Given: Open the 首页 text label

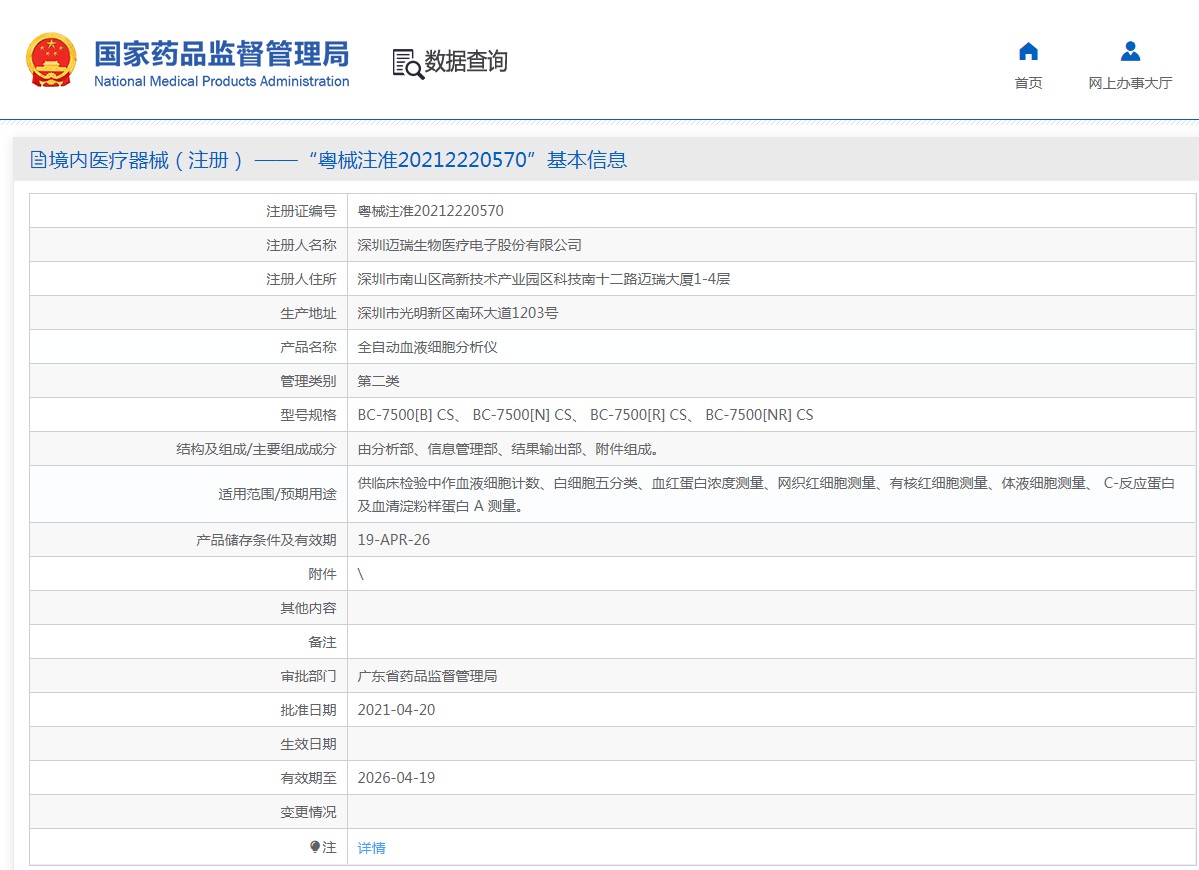Looking at the screenshot, I should point(1028,83).
